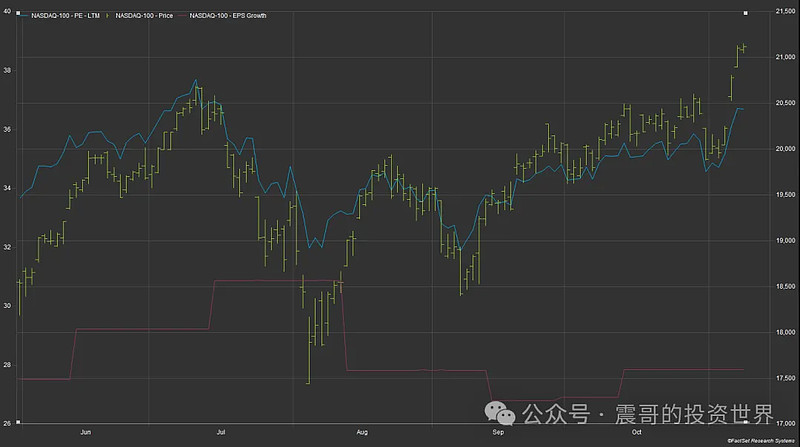Click the bottom-left white corner handle of chart
This screenshot has width=800, height=447.
[x=18, y=422]
